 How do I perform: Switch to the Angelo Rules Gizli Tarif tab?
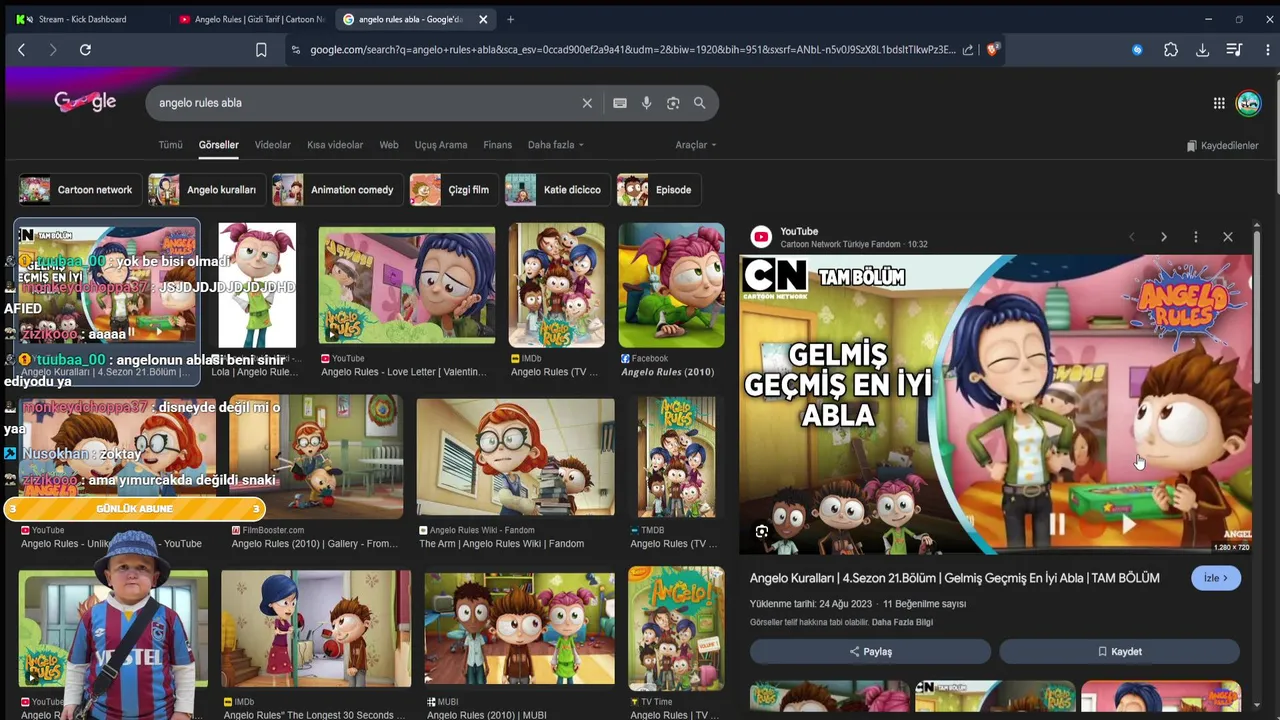coord(252,19)
